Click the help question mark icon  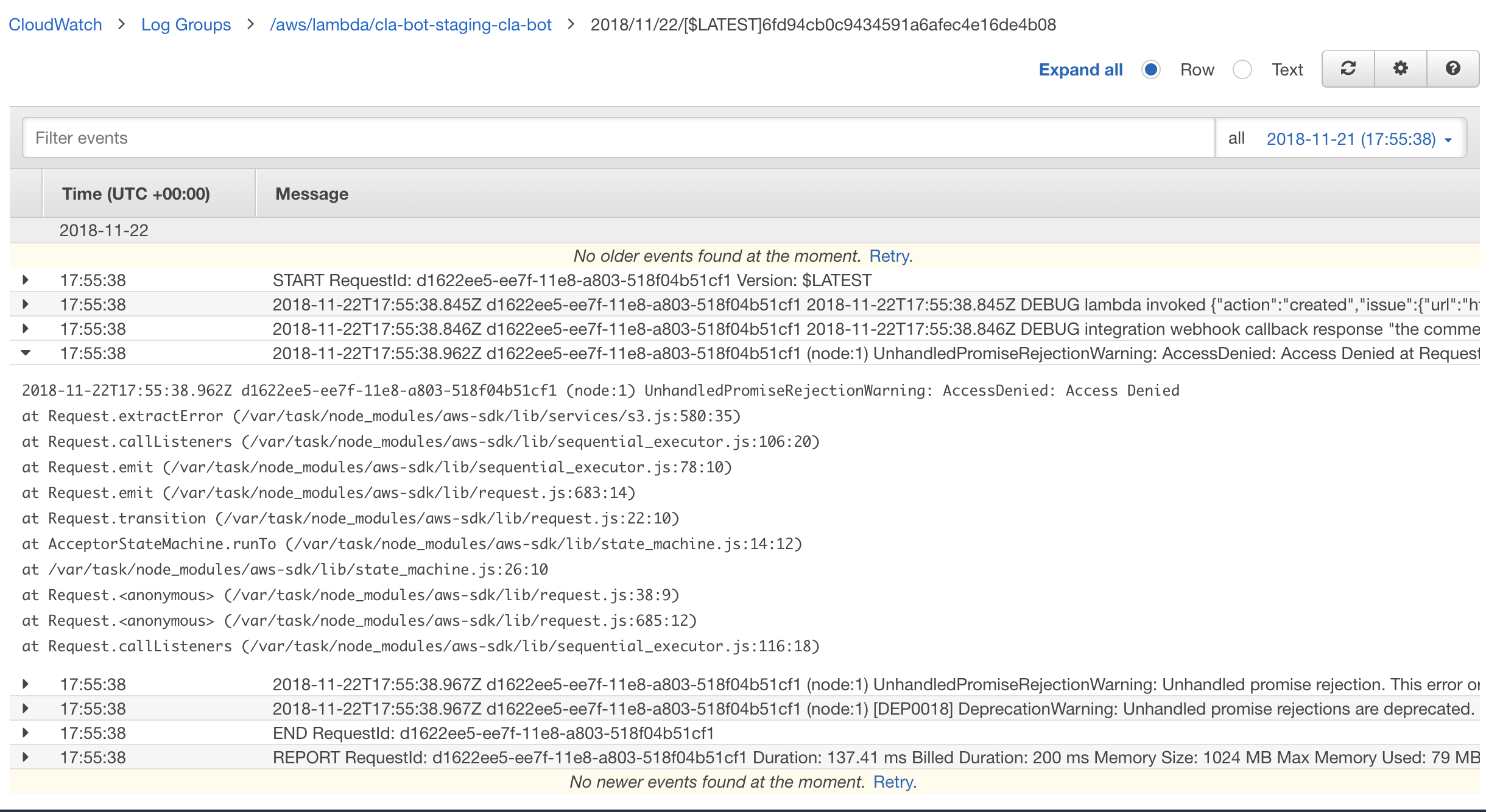coord(1453,69)
